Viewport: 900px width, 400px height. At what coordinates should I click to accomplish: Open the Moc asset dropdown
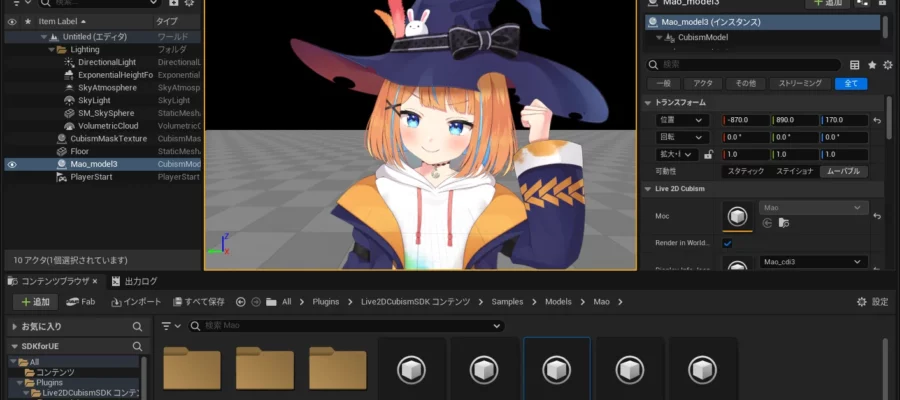point(812,208)
